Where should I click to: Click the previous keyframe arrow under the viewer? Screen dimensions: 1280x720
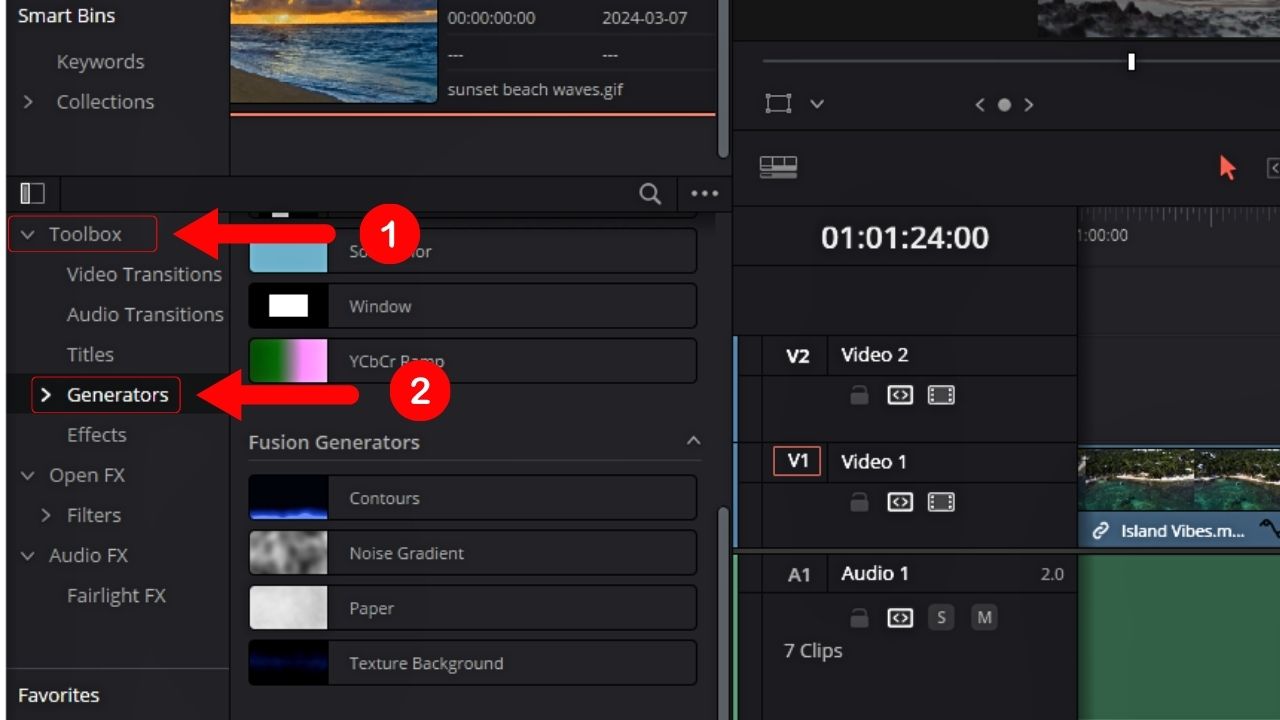pos(979,104)
